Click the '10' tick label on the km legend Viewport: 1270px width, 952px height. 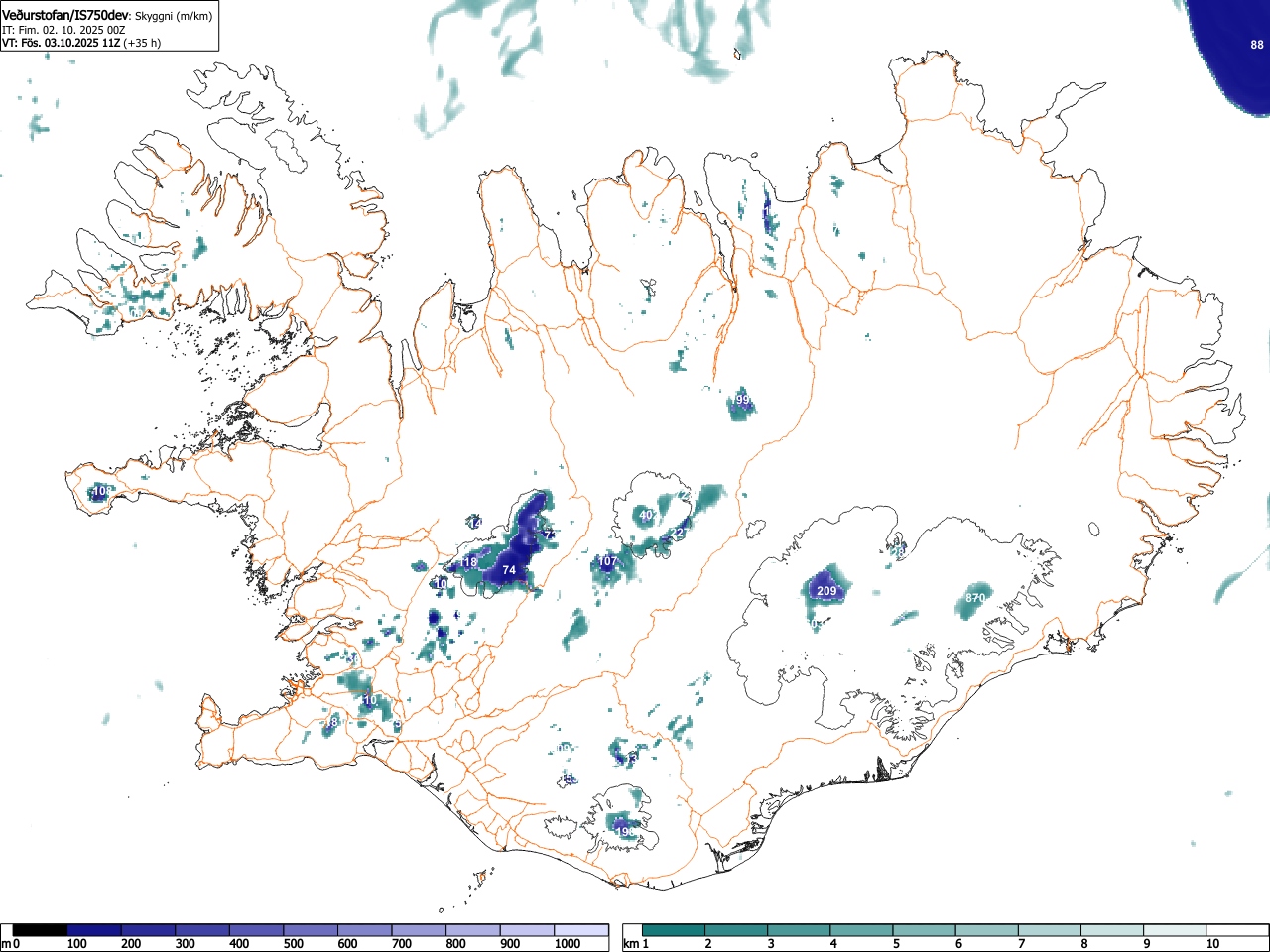(x=1212, y=944)
